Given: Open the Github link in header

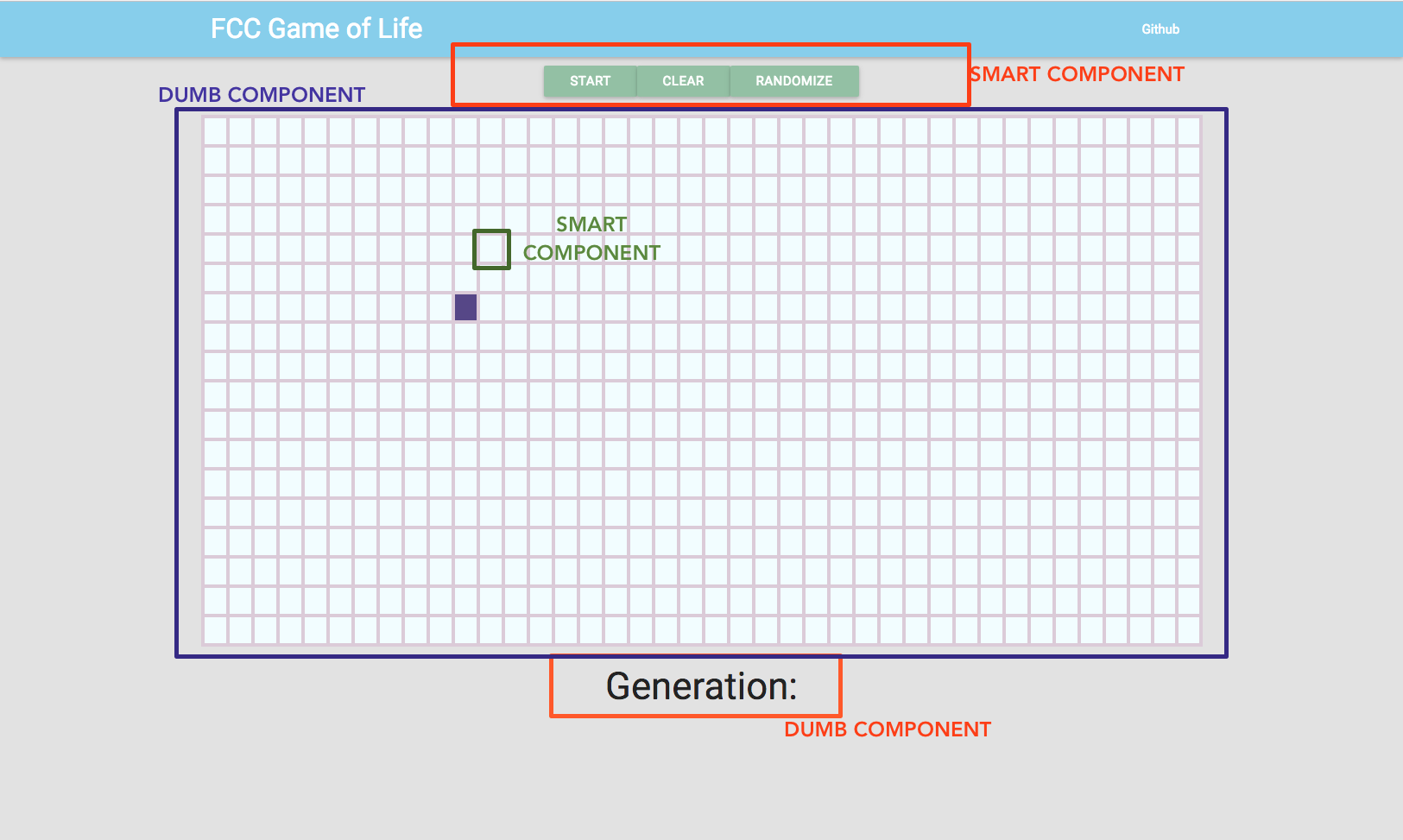Looking at the screenshot, I should (x=1160, y=29).
